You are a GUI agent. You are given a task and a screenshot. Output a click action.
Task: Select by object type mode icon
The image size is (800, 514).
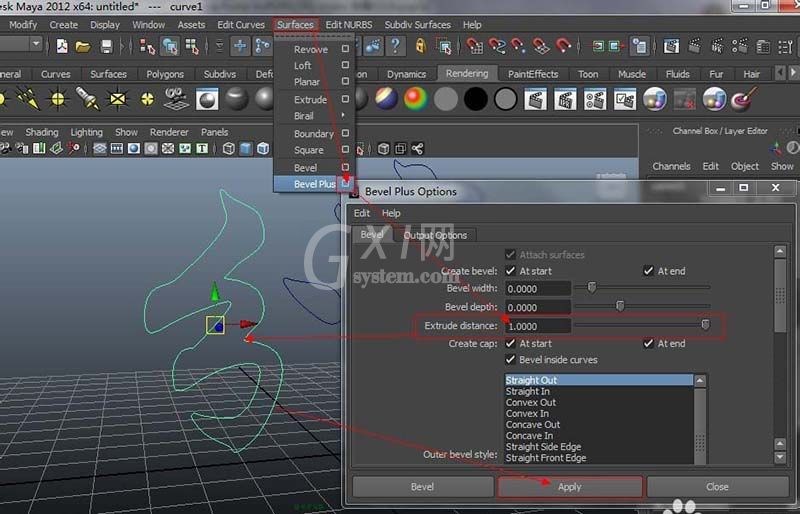169,46
